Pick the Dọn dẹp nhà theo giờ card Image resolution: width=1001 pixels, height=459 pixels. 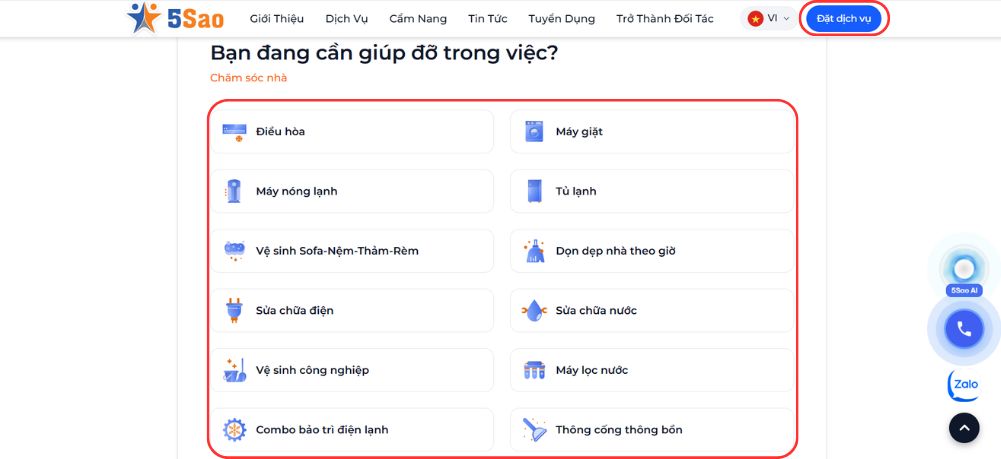(x=652, y=251)
